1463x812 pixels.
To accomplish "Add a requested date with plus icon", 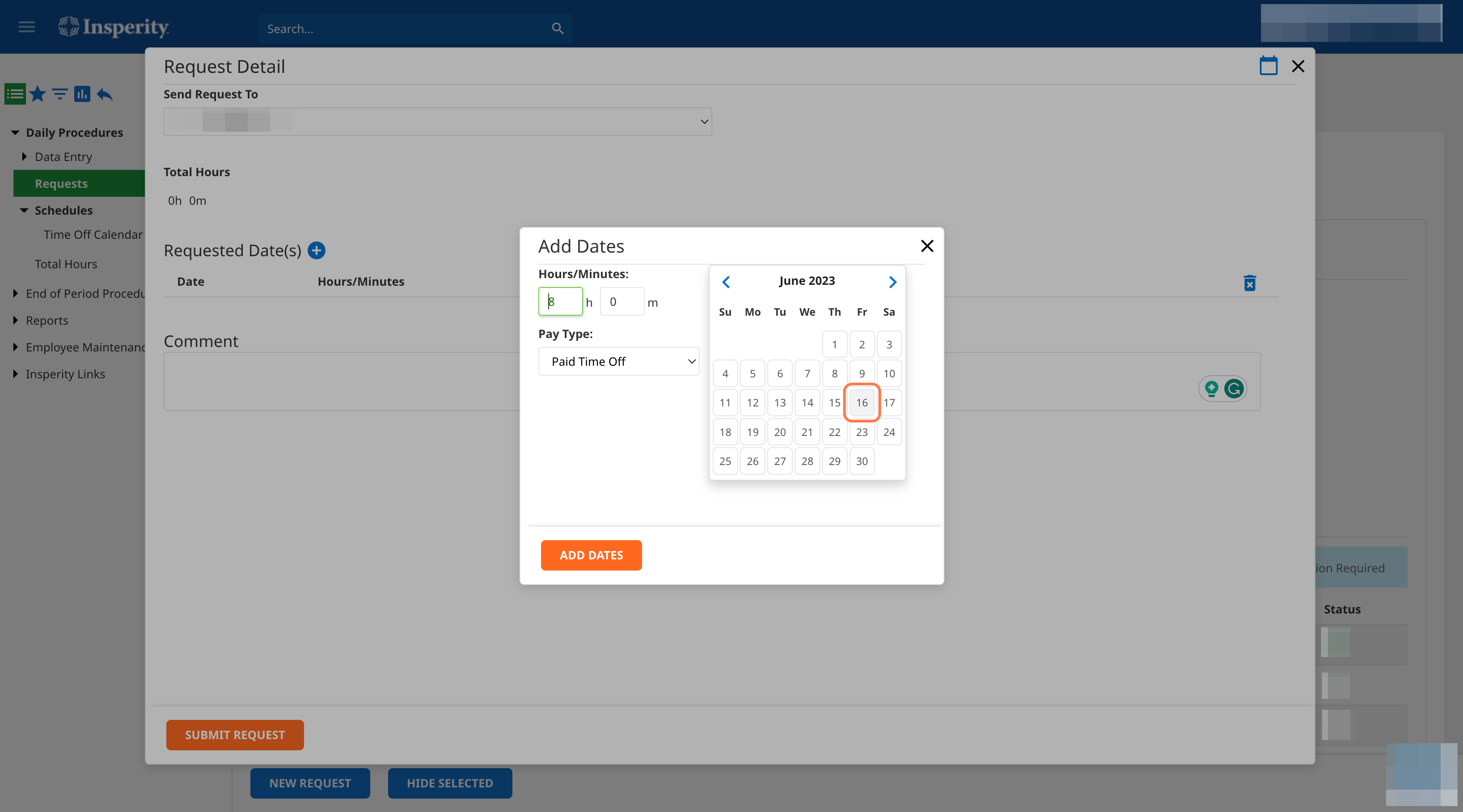I will 316,250.
